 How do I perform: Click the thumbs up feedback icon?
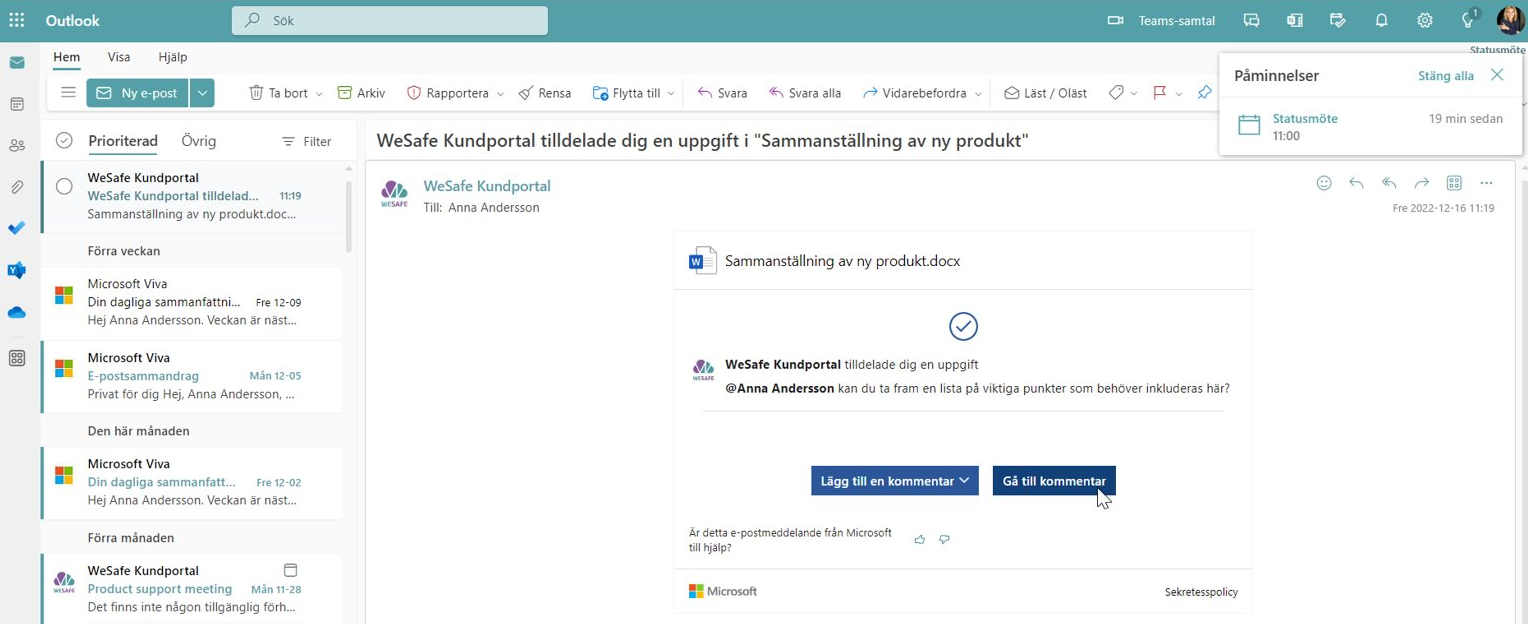click(x=919, y=540)
